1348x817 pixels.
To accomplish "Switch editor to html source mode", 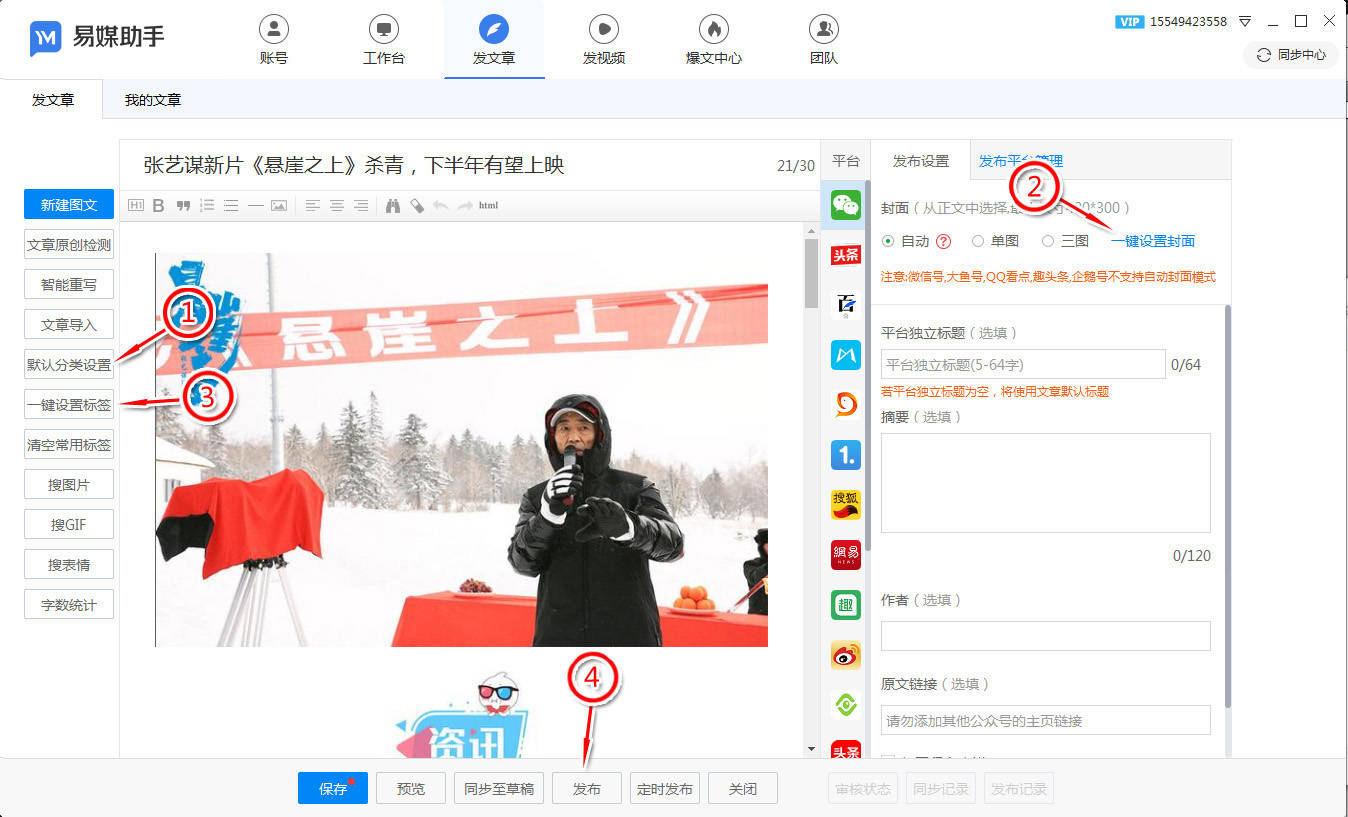I will [488, 206].
